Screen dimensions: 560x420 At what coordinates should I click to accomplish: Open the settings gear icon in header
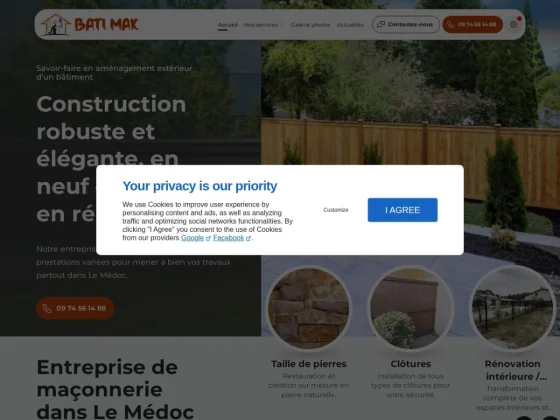click(514, 25)
